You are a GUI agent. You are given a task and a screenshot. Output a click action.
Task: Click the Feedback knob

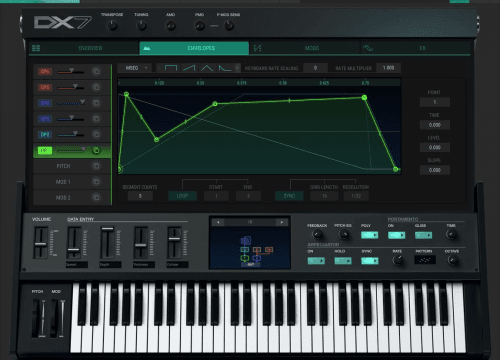tap(317, 234)
